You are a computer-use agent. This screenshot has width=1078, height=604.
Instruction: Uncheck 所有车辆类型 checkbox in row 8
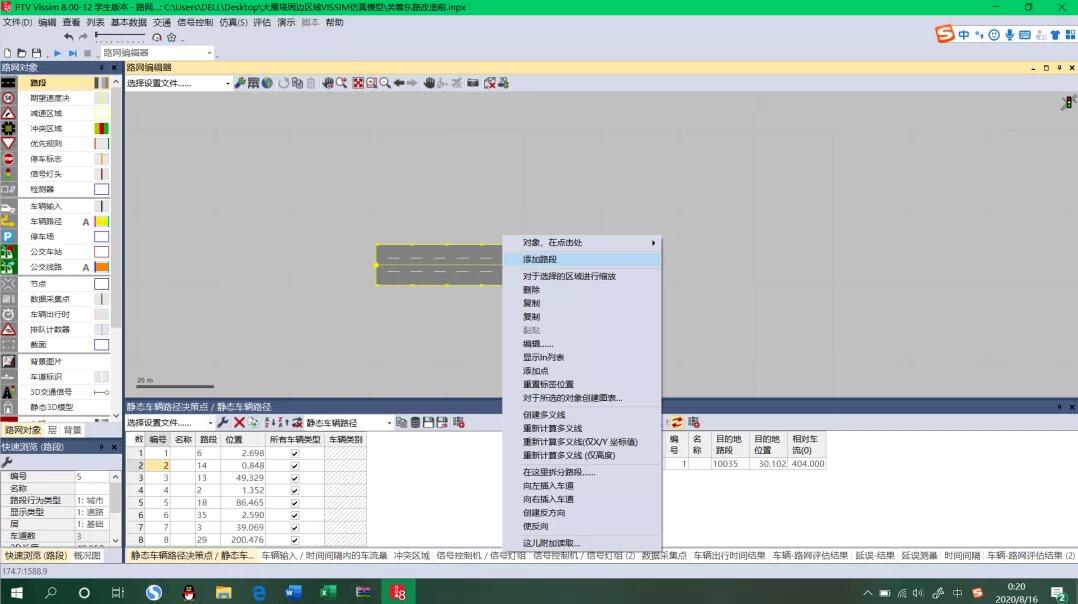point(295,540)
